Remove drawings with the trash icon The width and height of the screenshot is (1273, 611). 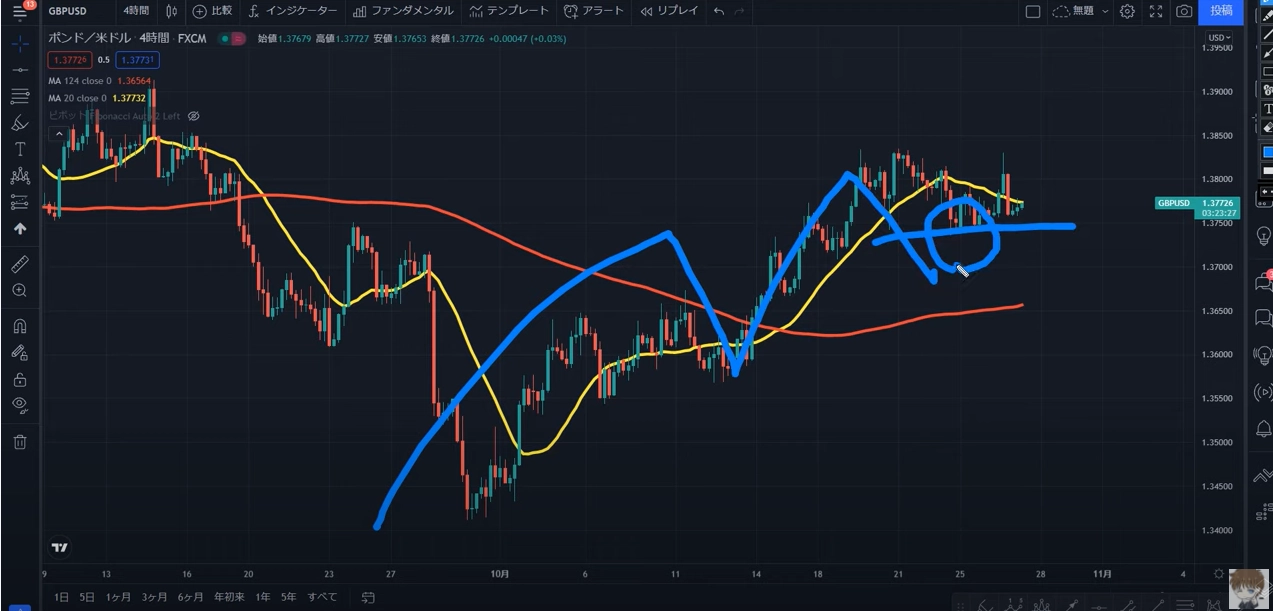click(x=19, y=441)
